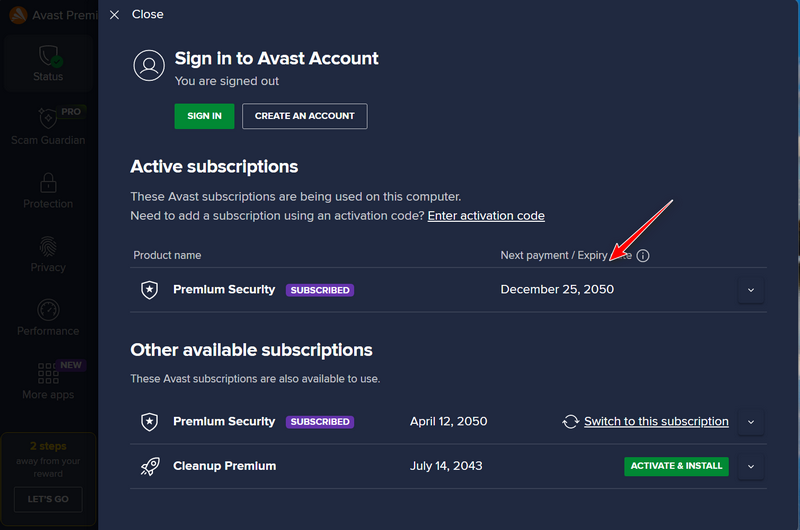Viewport: 800px width, 530px height.
Task: Open the Performance gauge icon
Action: 48,310
